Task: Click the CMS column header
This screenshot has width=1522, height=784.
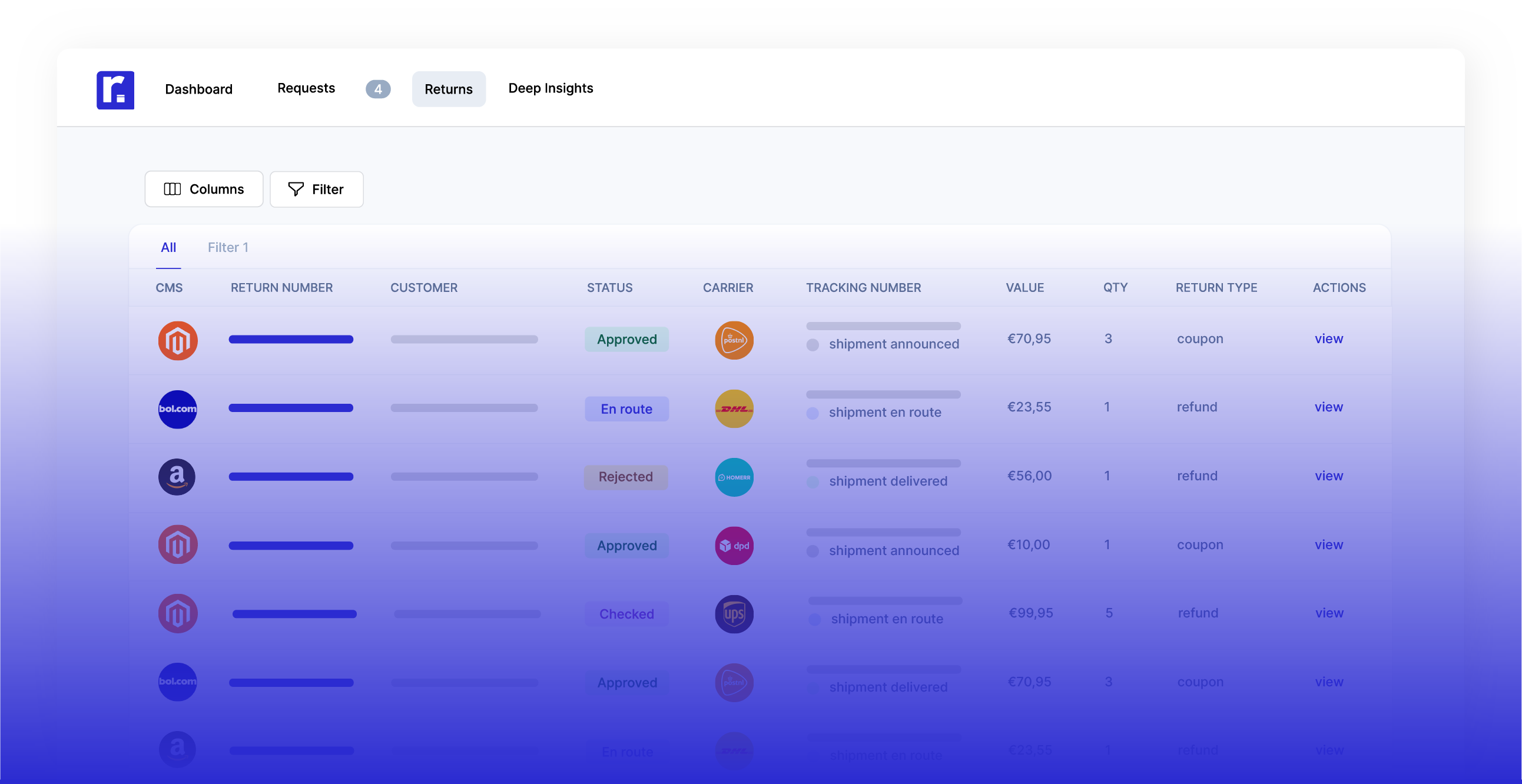Action: click(169, 288)
